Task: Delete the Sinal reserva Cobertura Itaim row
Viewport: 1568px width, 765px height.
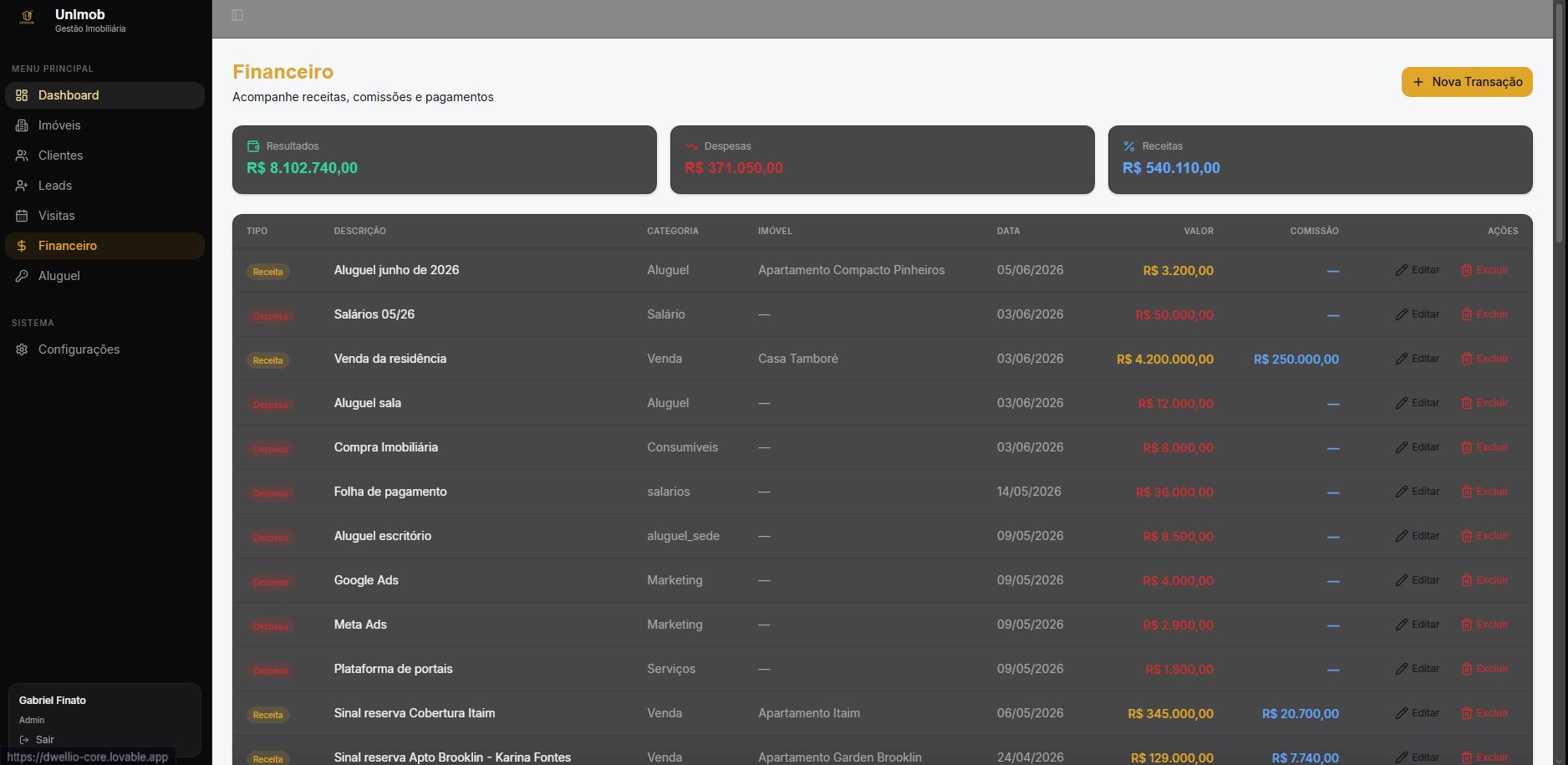Action: (1484, 713)
